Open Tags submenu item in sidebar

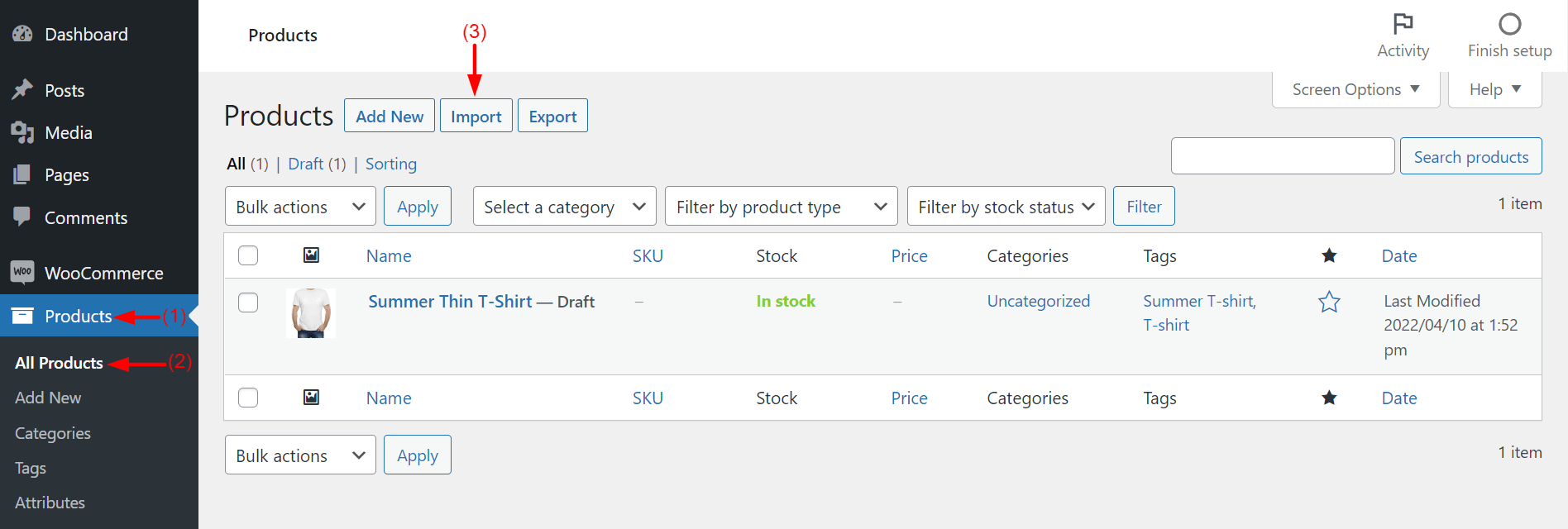[x=31, y=468]
